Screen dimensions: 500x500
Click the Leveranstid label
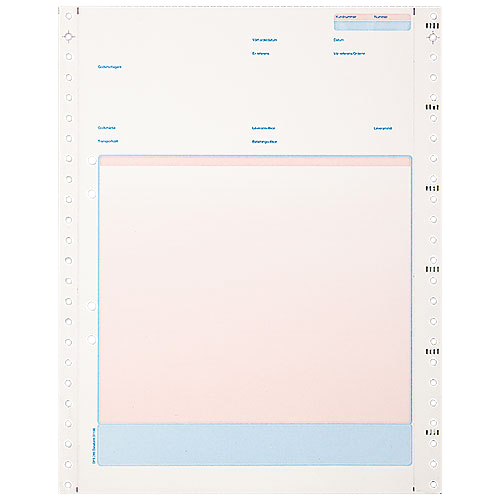[383, 128]
